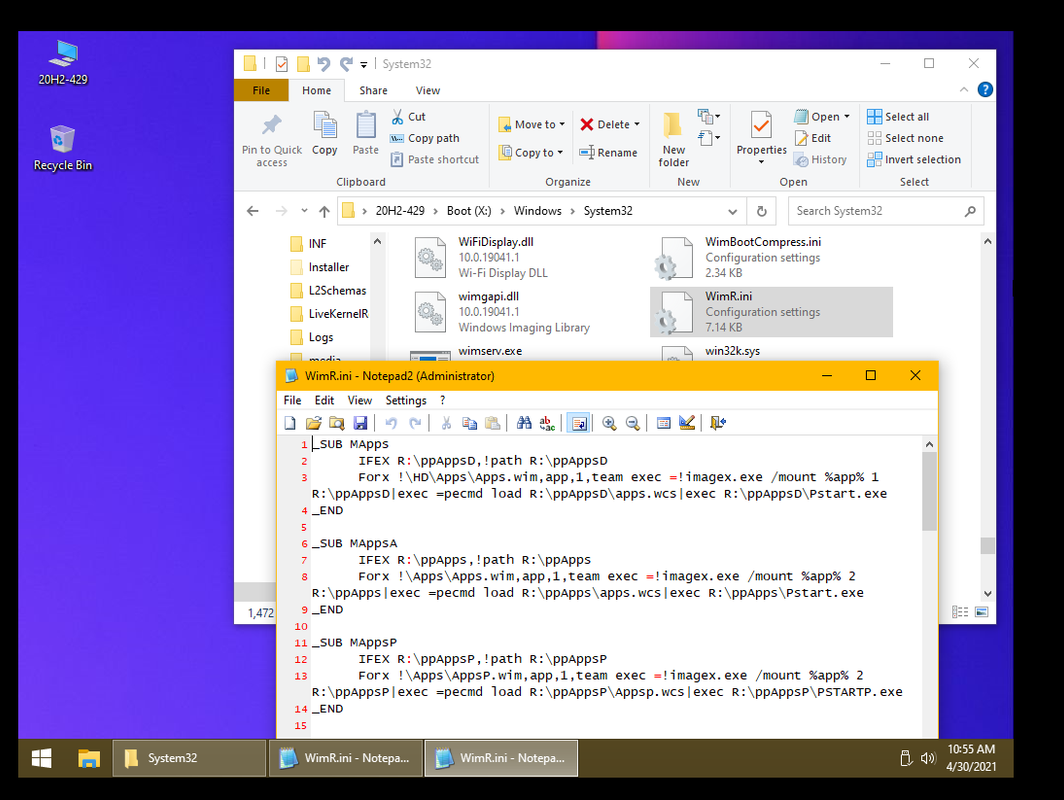Click the Cut command in Explorer ribbon
Image resolution: width=1064 pixels, height=800 pixels.
coord(408,117)
